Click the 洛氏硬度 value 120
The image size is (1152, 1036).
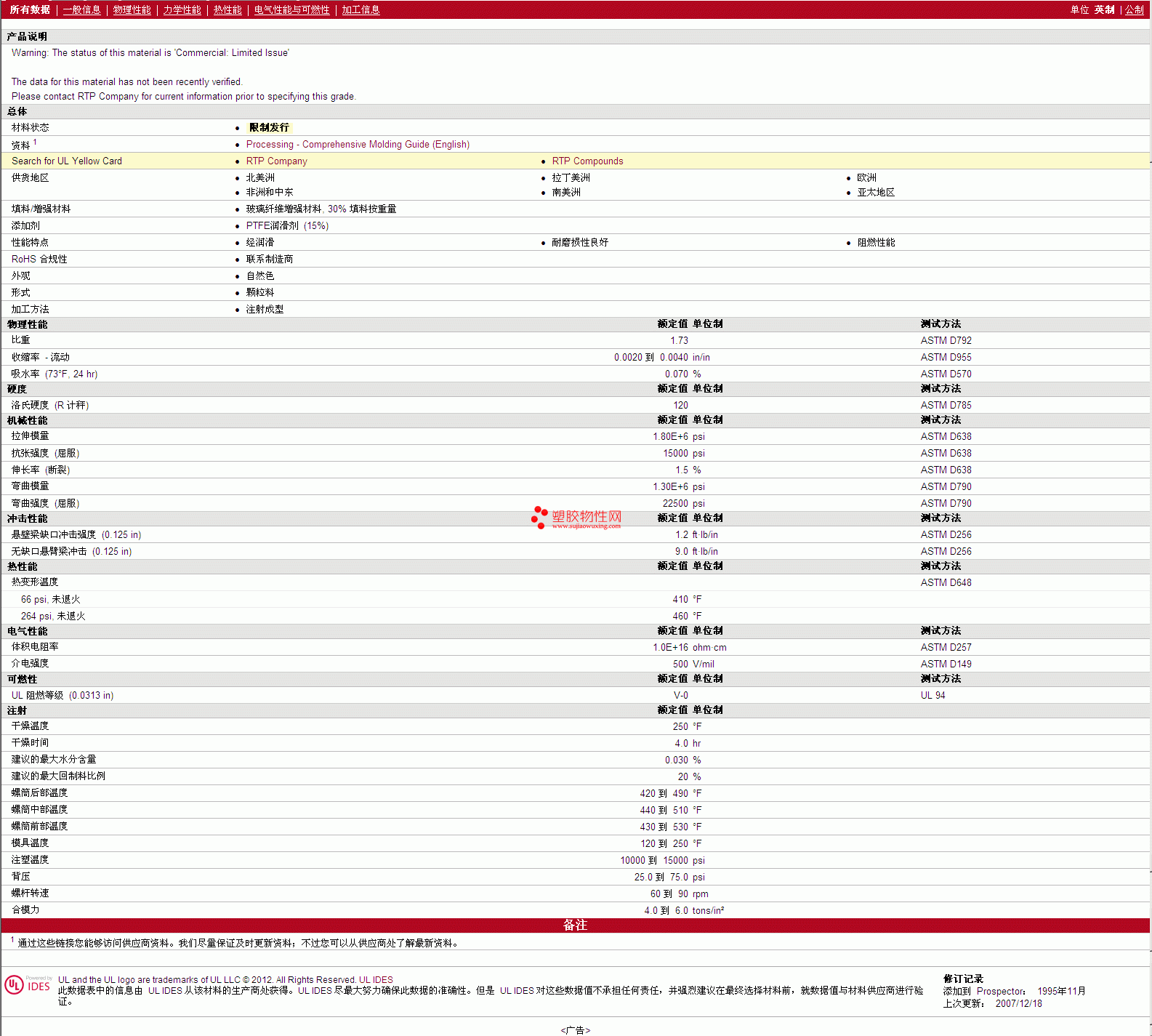tap(680, 405)
